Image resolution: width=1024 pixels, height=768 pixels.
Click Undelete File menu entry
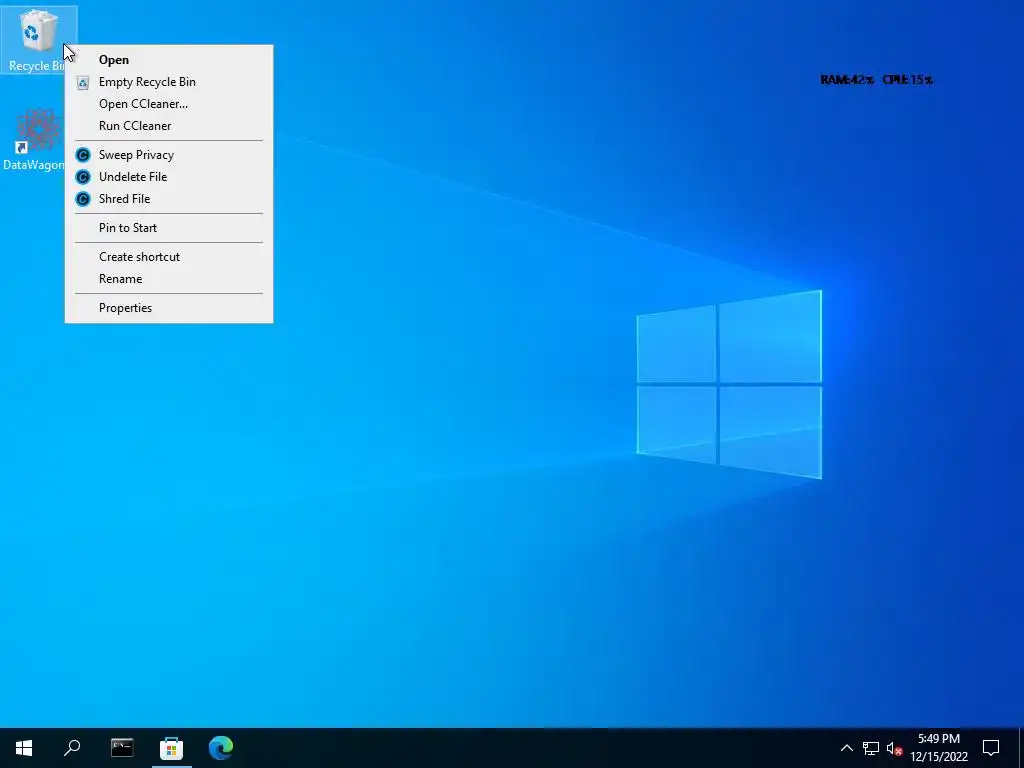168,177
